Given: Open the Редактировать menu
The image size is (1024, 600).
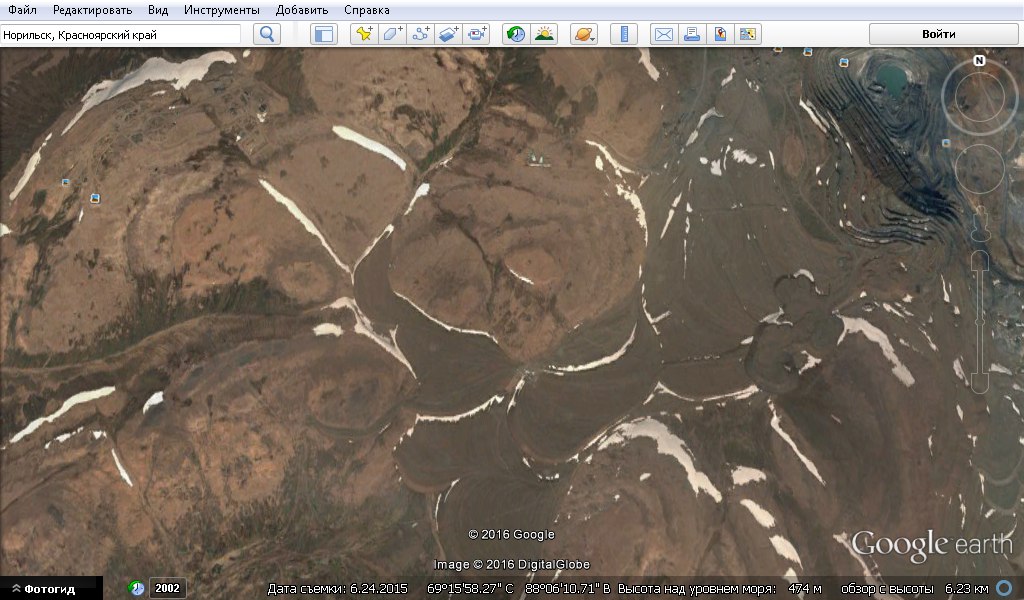Looking at the screenshot, I should click(92, 10).
